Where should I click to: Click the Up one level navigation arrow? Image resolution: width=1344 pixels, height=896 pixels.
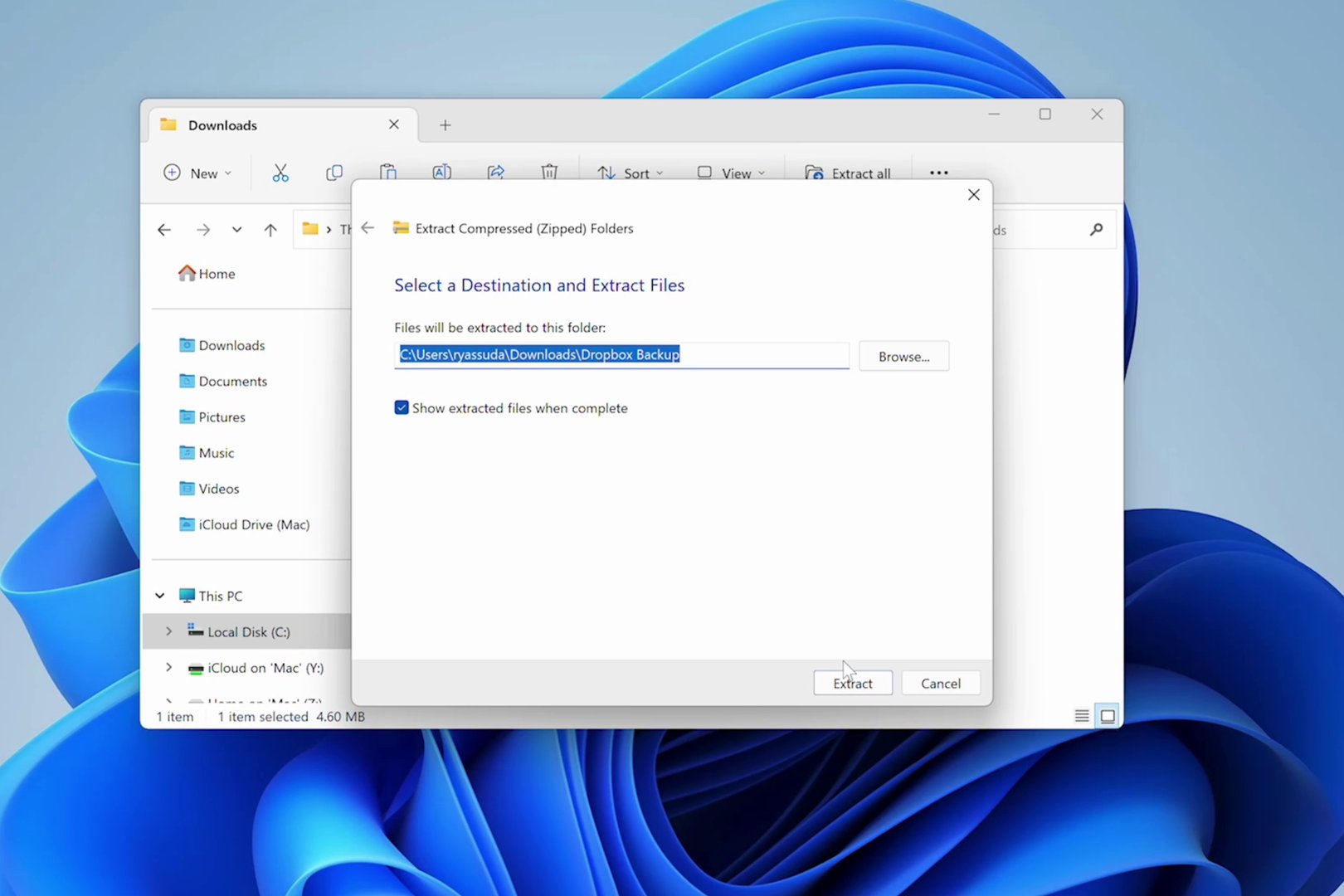(x=270, y=230)
